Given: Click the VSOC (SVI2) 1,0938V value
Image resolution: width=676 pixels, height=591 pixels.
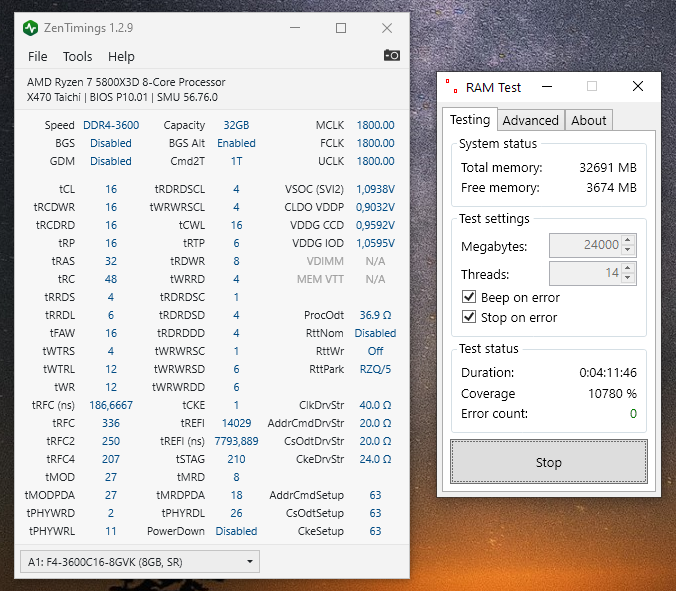Looking at the screenshot, I should click(x=375, y=189).
